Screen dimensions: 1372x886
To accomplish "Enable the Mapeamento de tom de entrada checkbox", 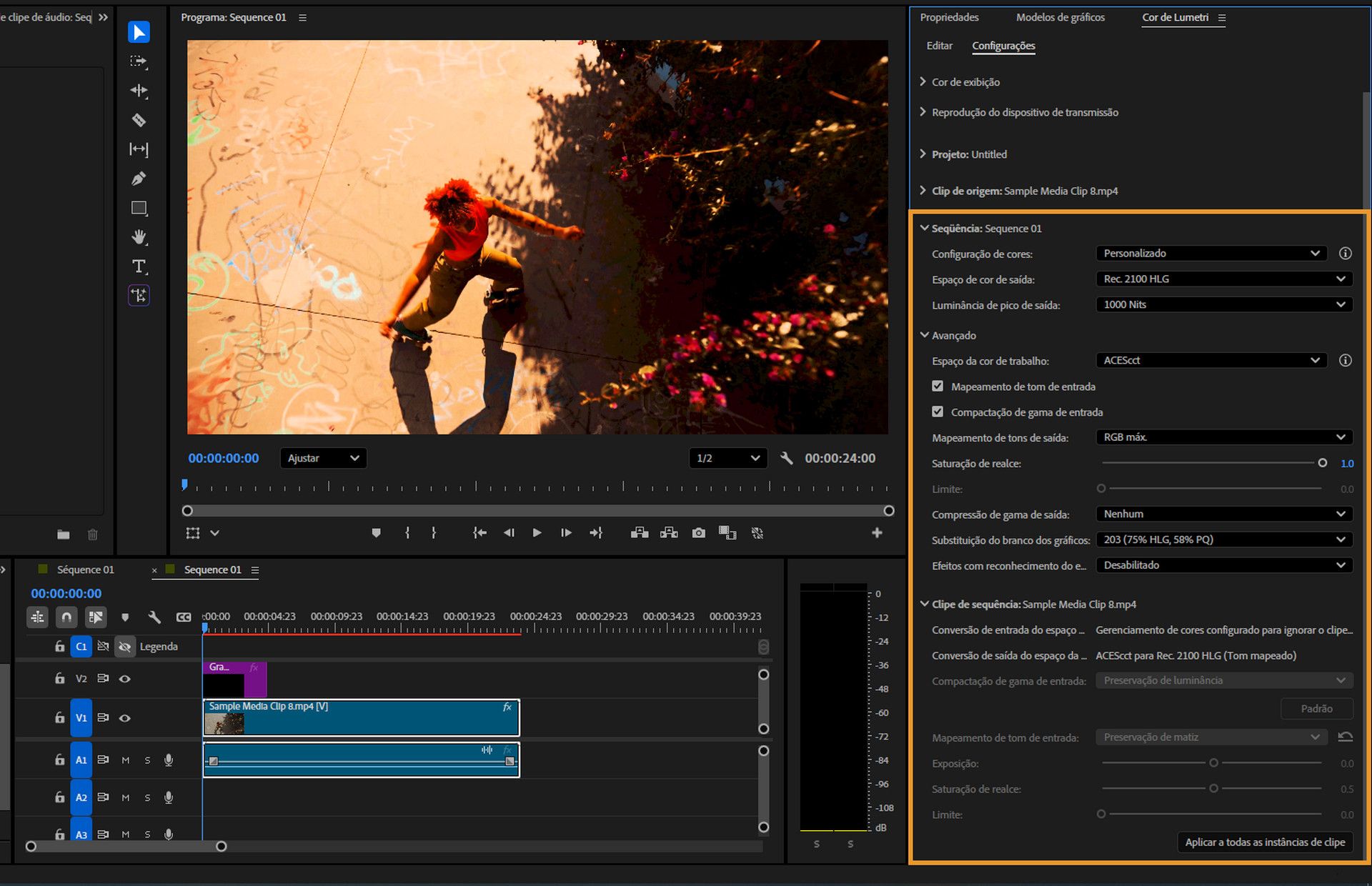I will click(x=937, y=386).
